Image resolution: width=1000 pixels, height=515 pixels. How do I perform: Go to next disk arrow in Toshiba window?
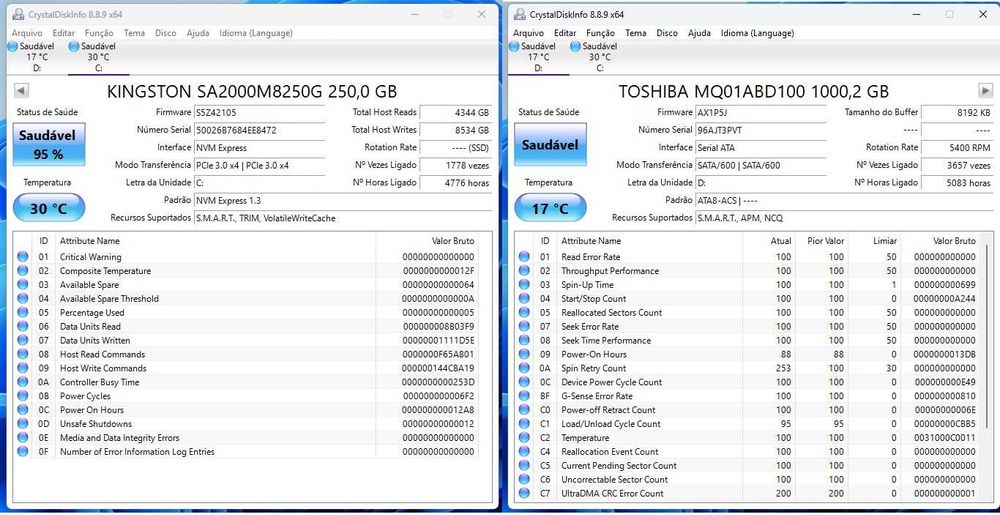985,91
